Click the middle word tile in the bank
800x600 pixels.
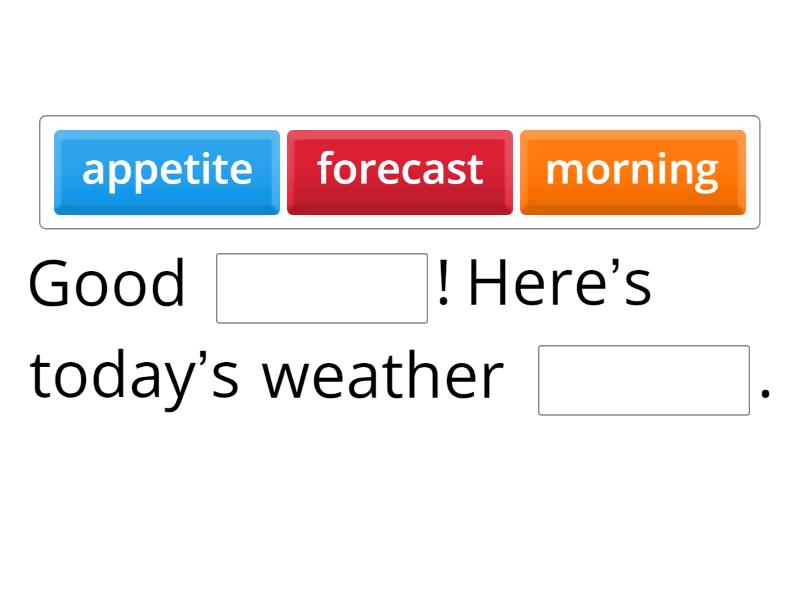[x=399, y=170]
